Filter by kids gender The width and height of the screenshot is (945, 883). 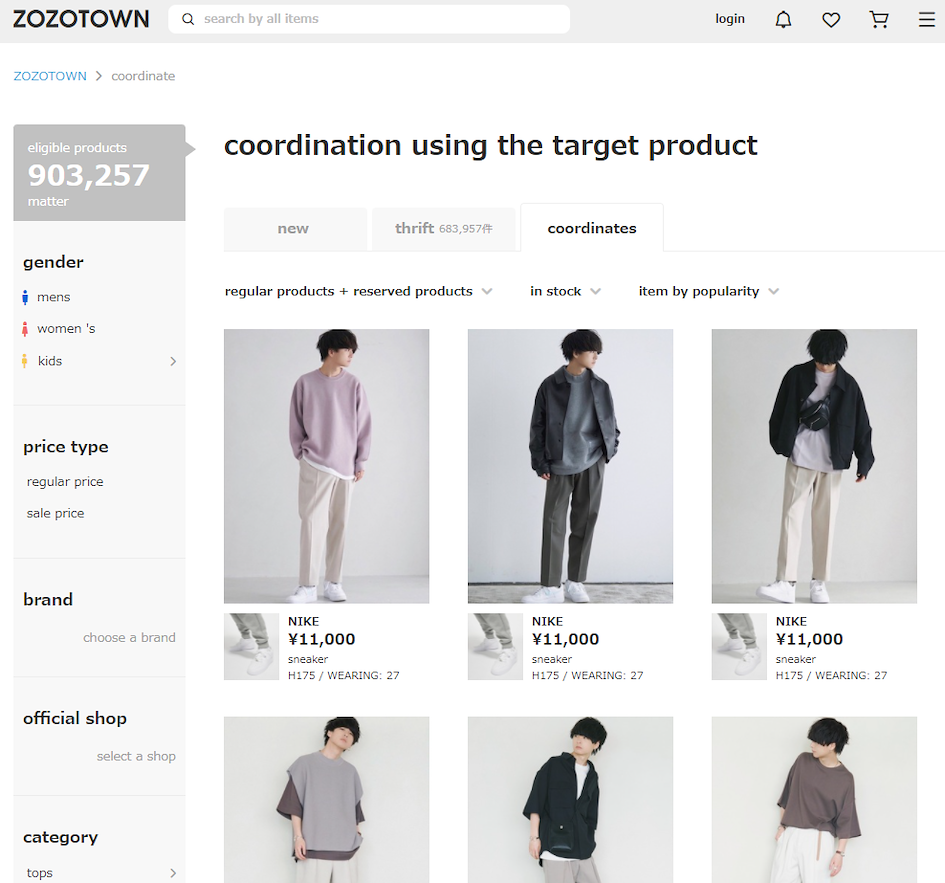coord(50,361)
